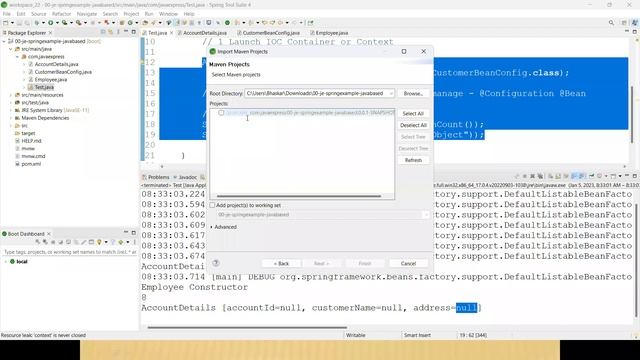
Task: Click Remove All Terminated Launches icon
Action: coord(540,176)
